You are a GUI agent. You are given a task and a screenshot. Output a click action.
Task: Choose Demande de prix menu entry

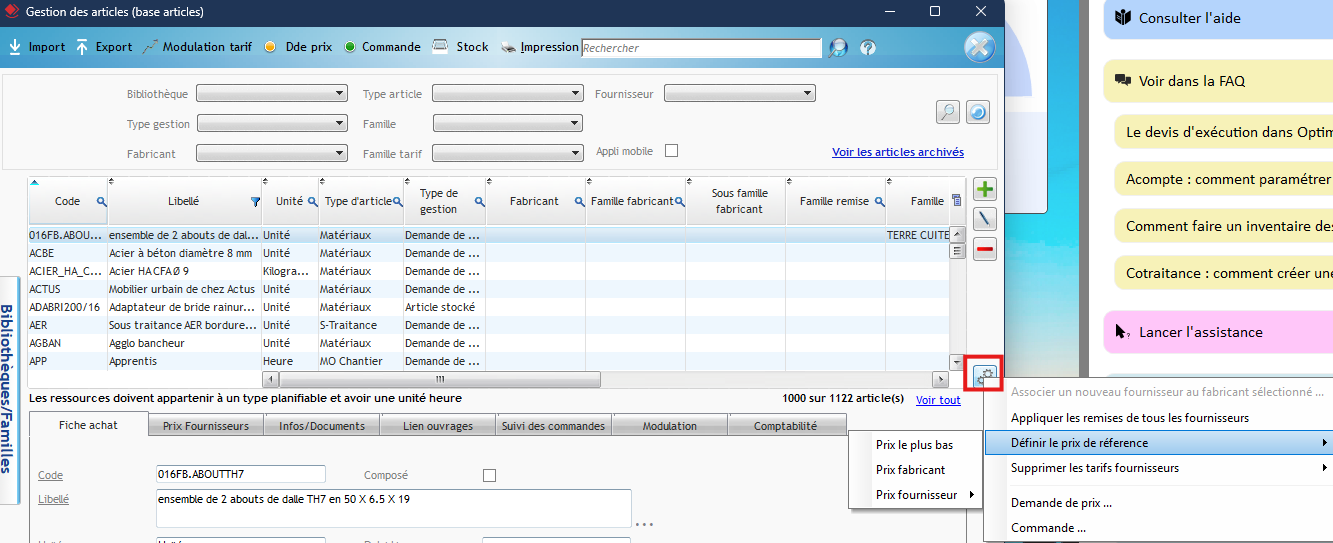1061,503
